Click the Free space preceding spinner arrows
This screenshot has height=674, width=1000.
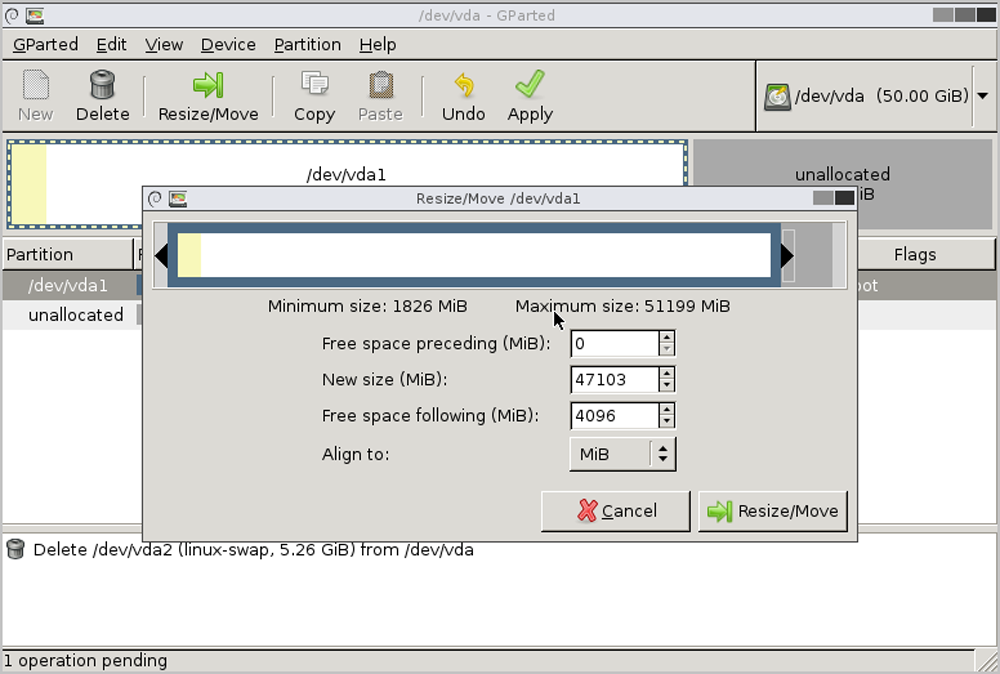pos(667,344)
